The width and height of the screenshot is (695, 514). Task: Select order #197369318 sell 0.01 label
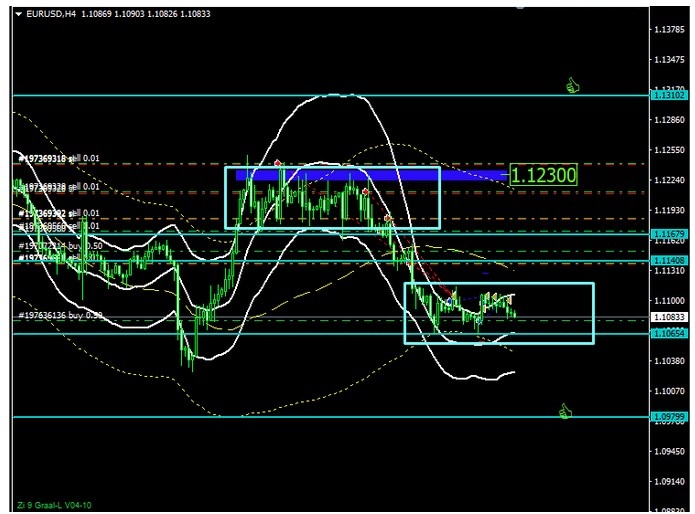click(x=58, y=158)
